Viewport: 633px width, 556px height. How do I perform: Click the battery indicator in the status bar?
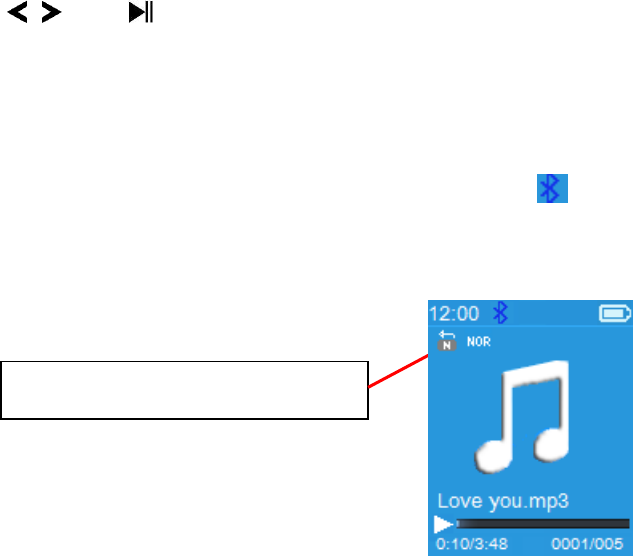point(615,313)
